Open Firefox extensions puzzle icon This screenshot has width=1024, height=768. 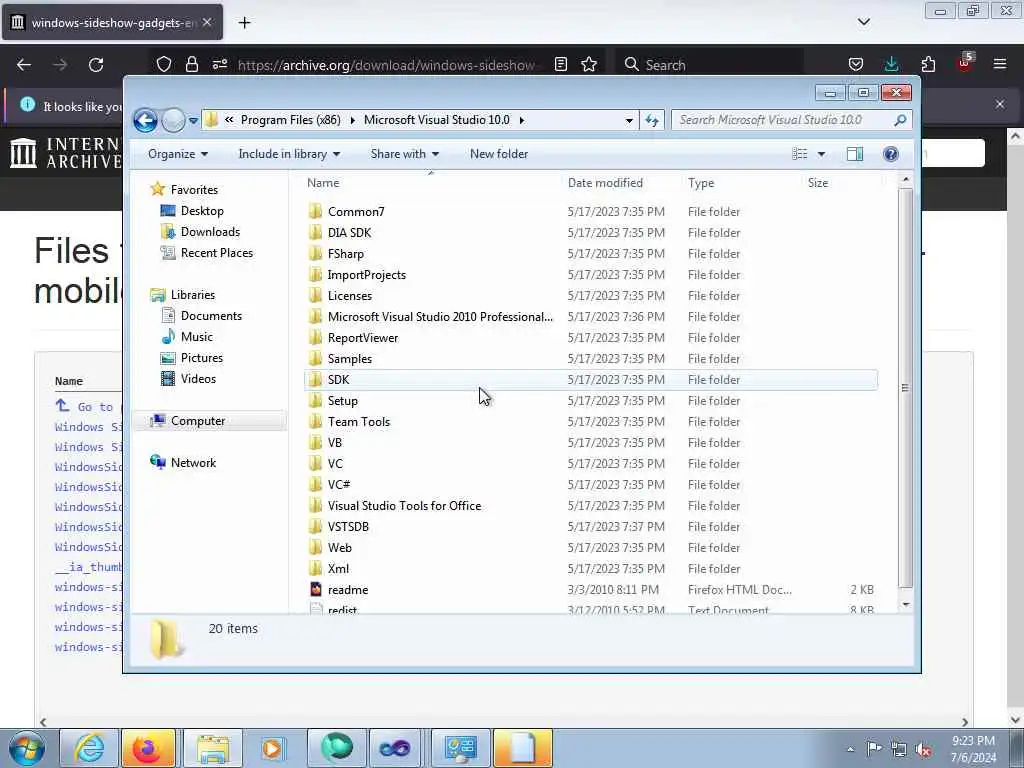pyautogui.click(x=928, y=65)
